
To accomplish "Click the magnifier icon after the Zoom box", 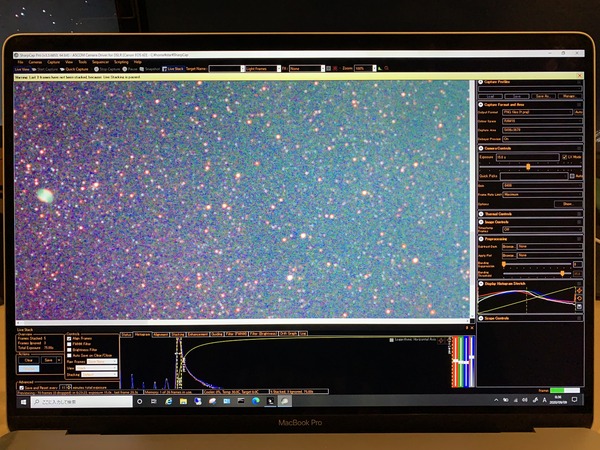I will 386,68.
